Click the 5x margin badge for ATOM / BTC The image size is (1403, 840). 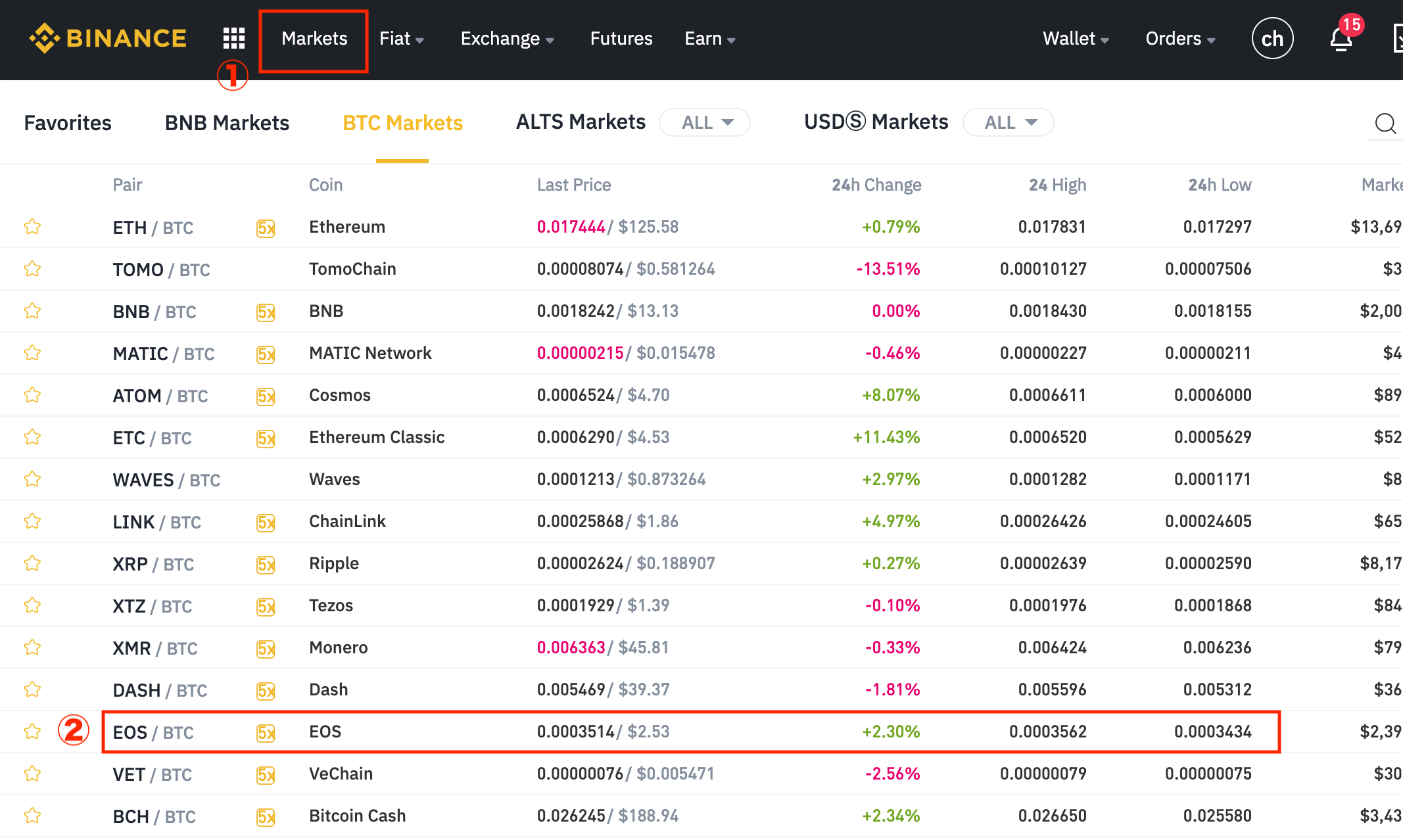(266, 396)
